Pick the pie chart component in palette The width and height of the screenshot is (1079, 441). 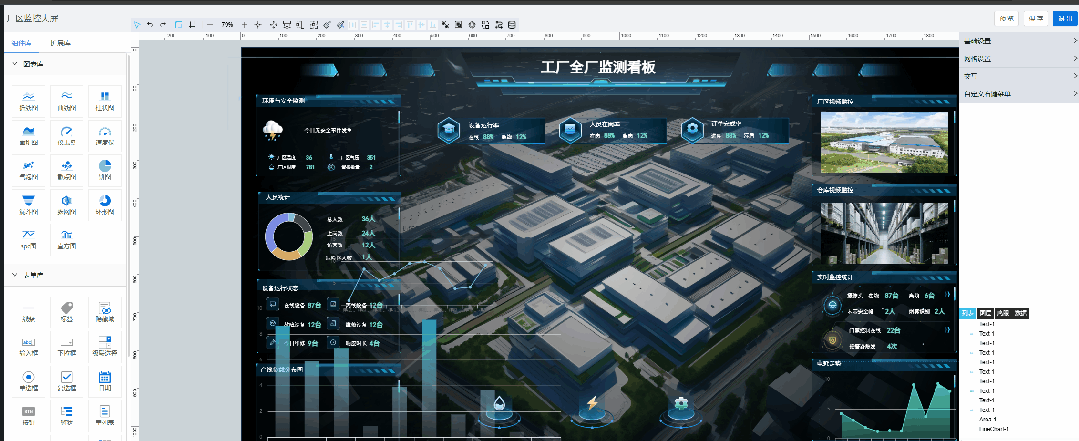click(105, 169)
